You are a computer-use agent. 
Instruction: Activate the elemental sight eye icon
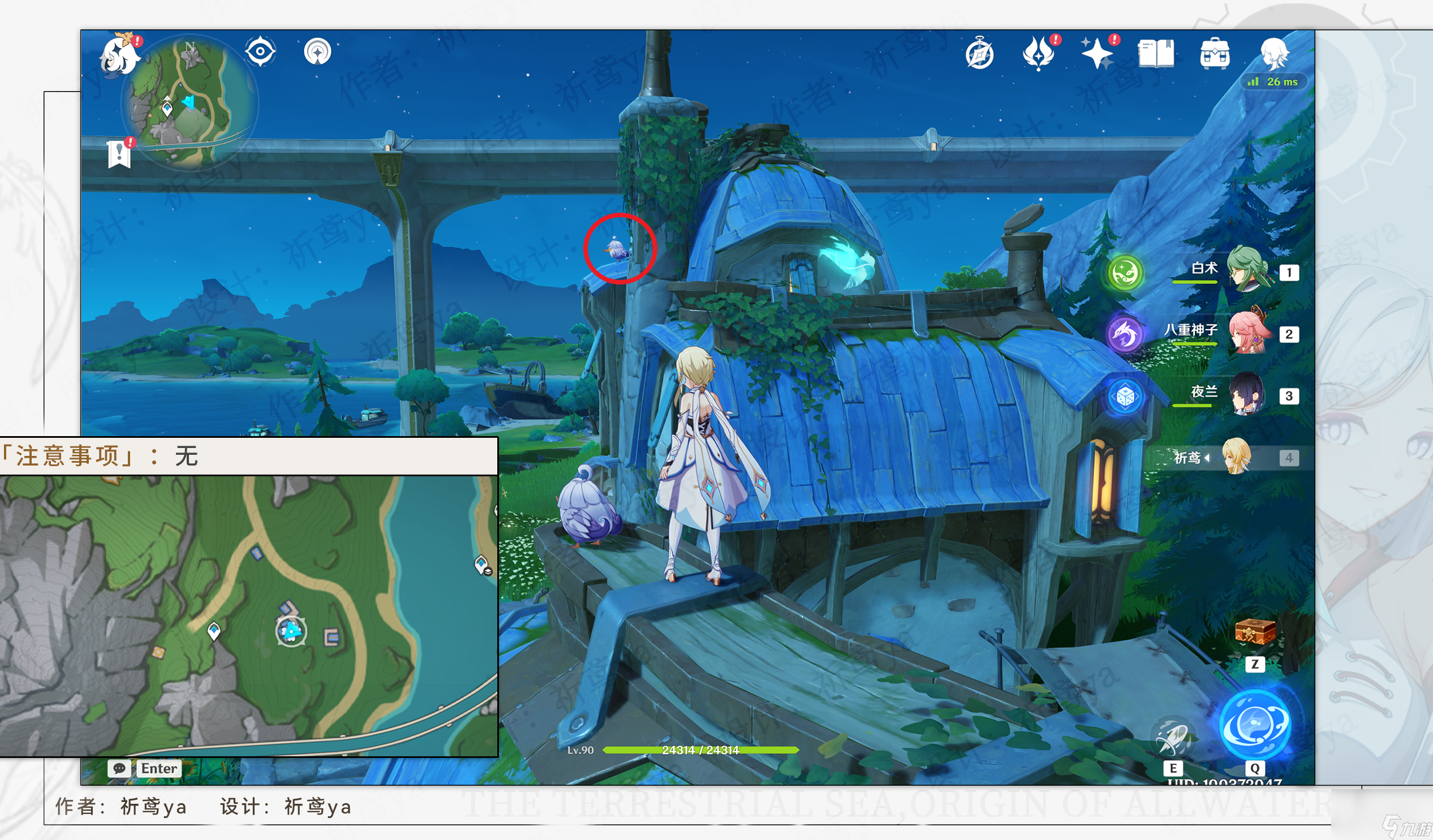(x=260, y=51)
